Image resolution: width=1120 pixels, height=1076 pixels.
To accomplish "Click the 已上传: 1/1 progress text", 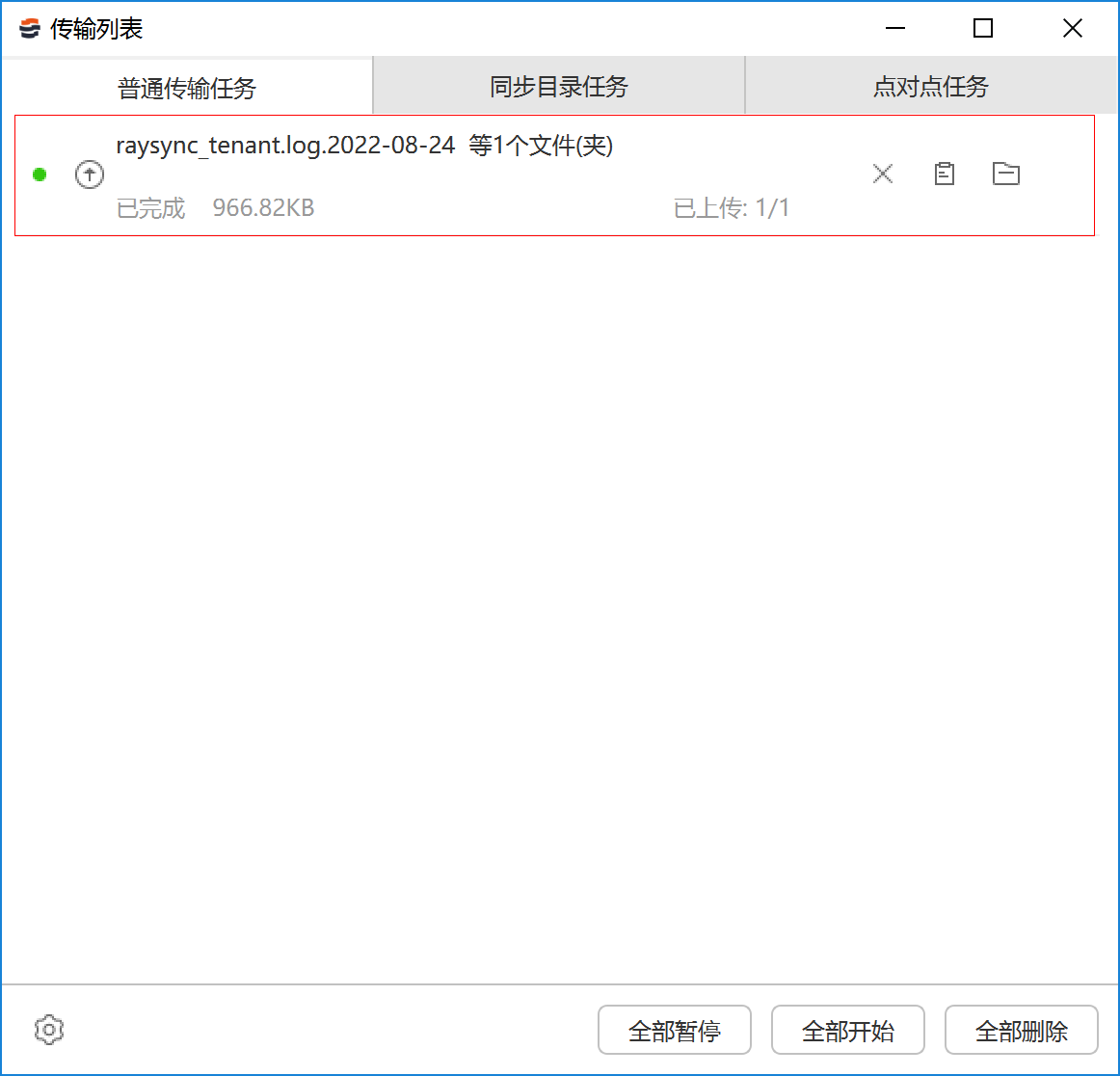I will pos(732,208).
